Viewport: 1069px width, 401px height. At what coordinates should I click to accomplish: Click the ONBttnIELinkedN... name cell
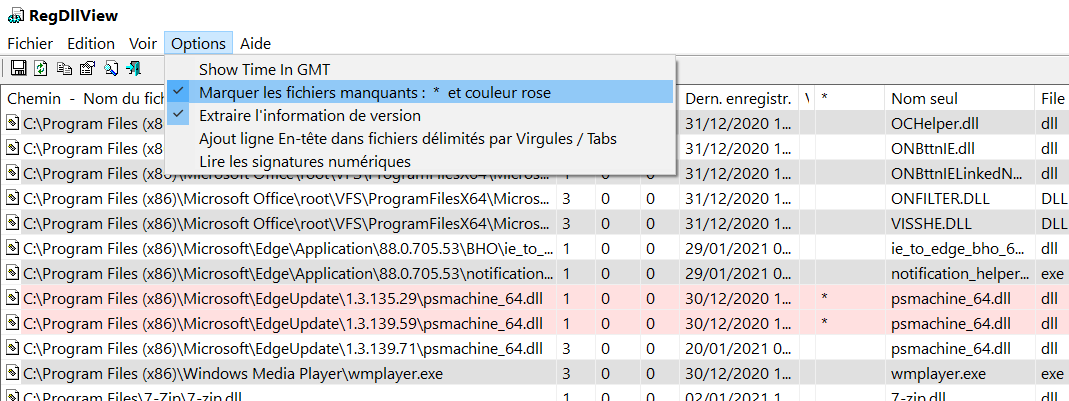pos(957,174)
